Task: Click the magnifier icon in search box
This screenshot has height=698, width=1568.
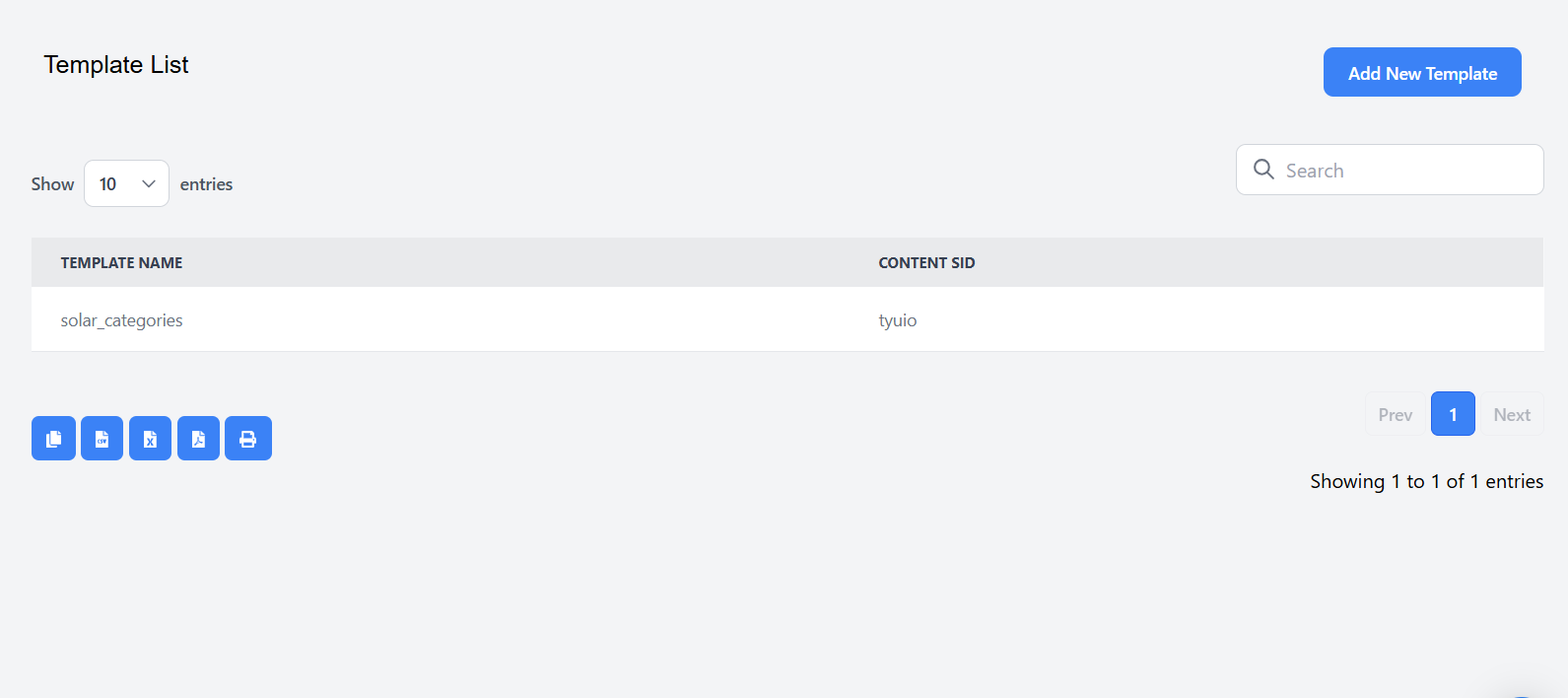Action: (1263, 170)
